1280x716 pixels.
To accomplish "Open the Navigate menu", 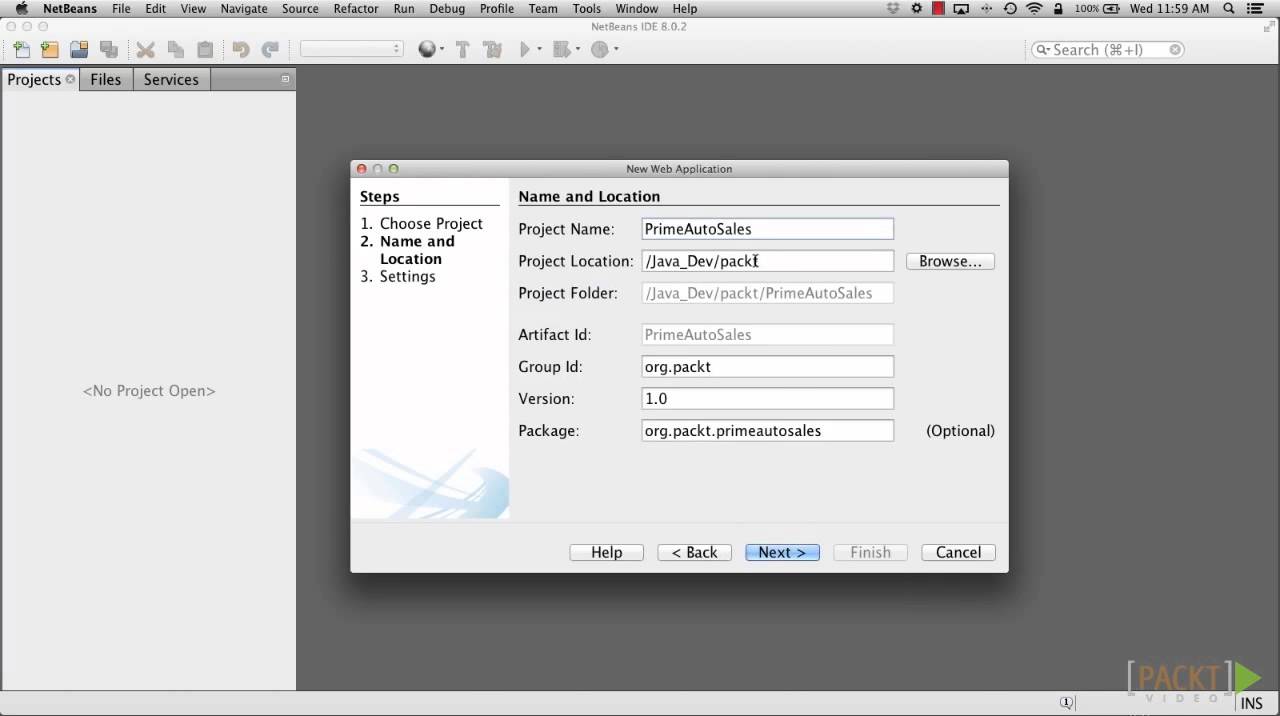I will pyautogui.click(x=244, y=9).
